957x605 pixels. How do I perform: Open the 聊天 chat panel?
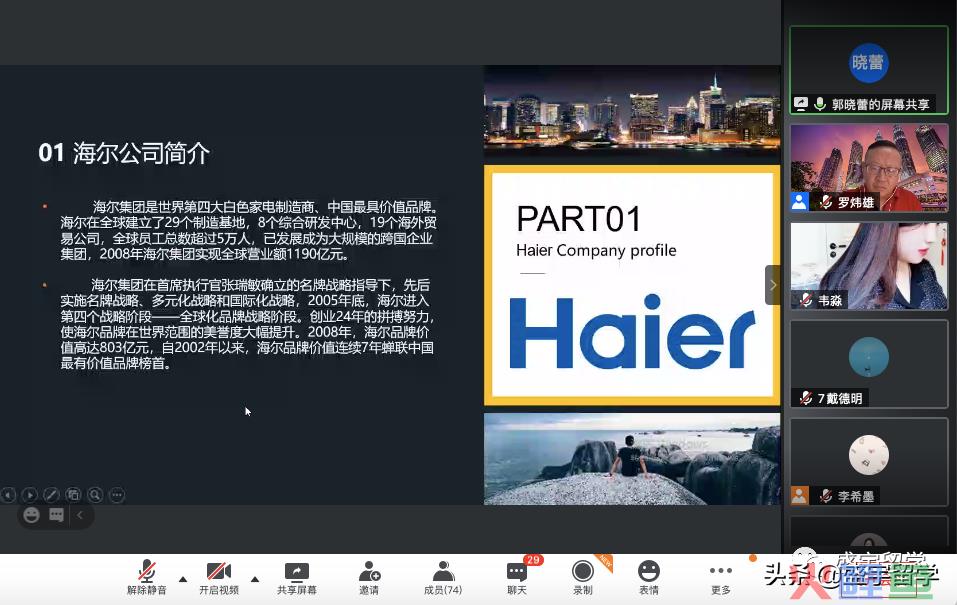click(517, 578)
